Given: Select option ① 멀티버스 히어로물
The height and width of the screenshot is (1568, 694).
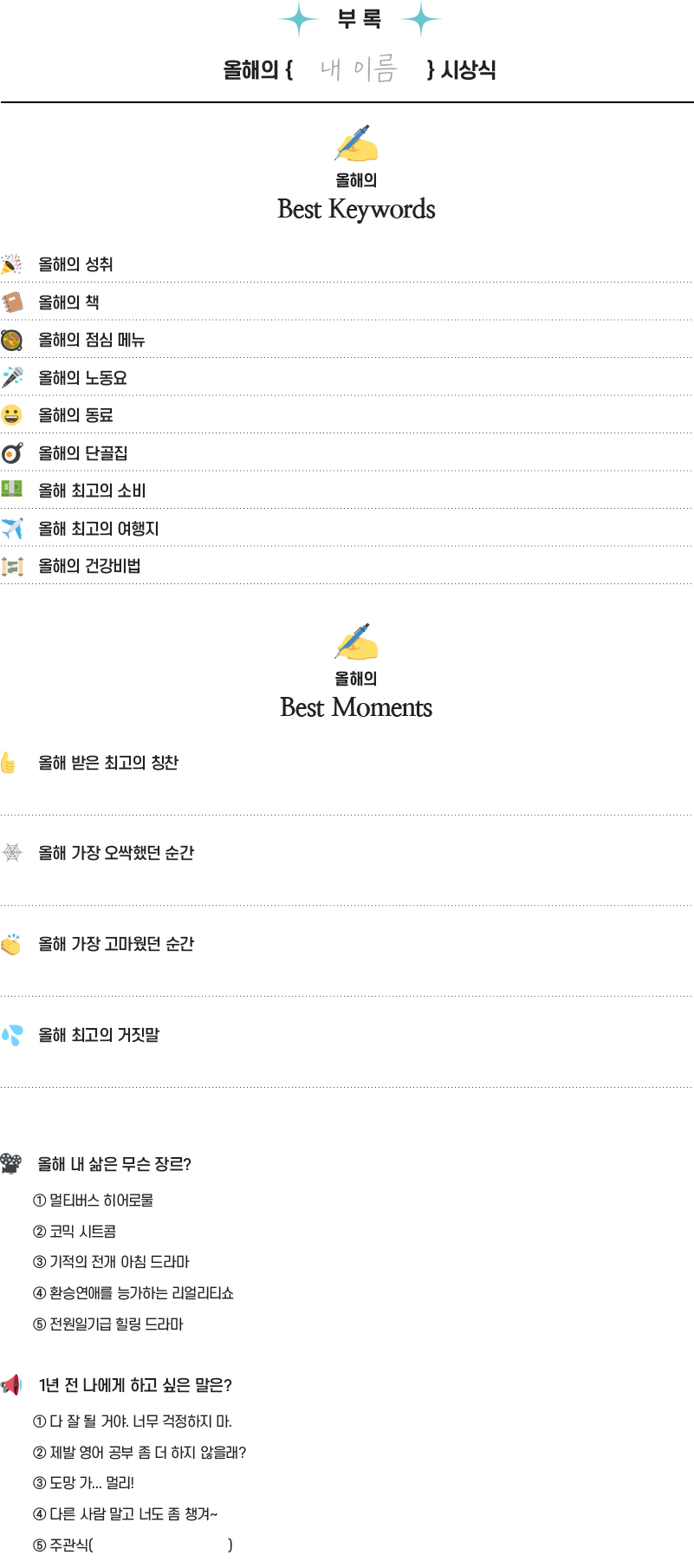Looking at the screenshot, I should tap(94, 1200).
